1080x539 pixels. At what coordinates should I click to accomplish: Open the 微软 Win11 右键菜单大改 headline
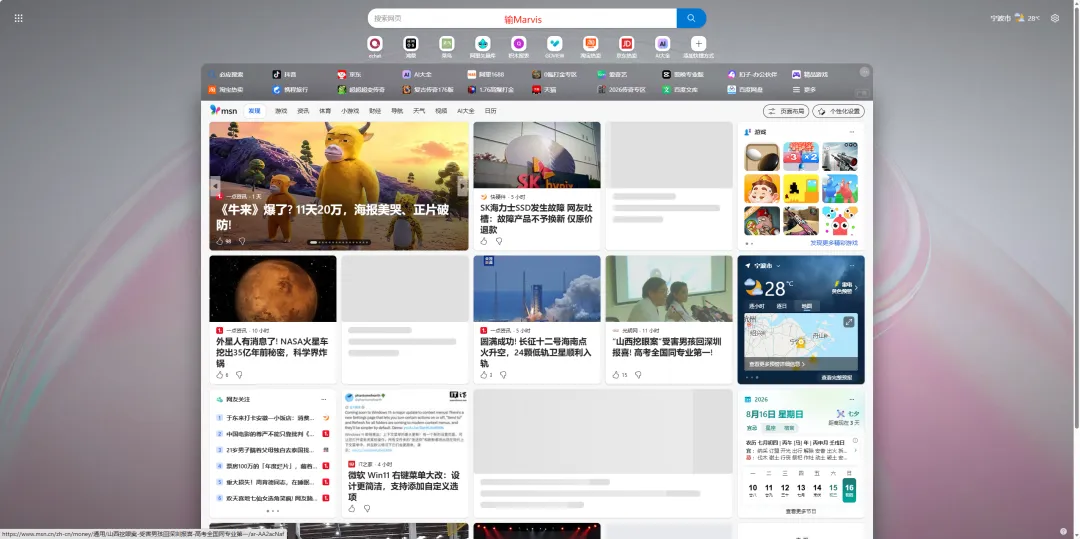(x=404, y=486)
